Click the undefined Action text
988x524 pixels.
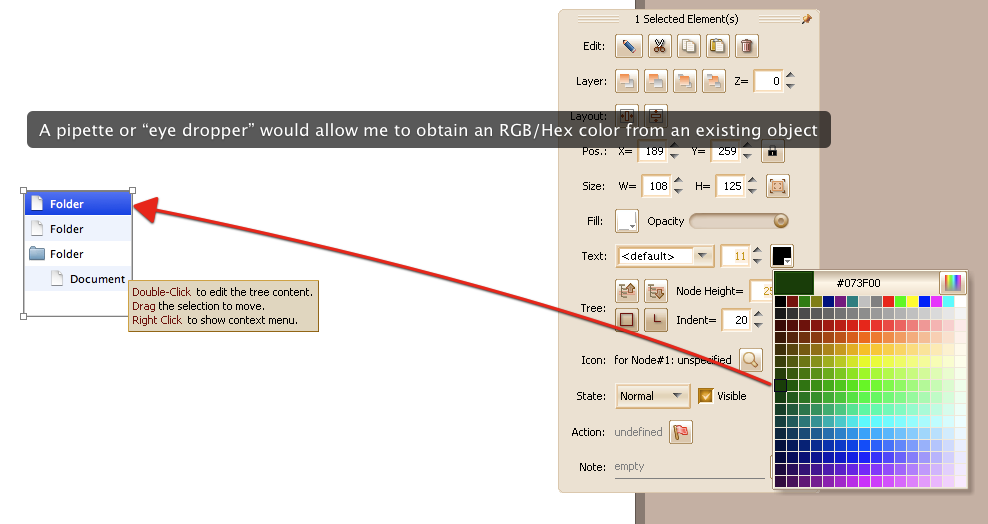click(x=638, y=432)
